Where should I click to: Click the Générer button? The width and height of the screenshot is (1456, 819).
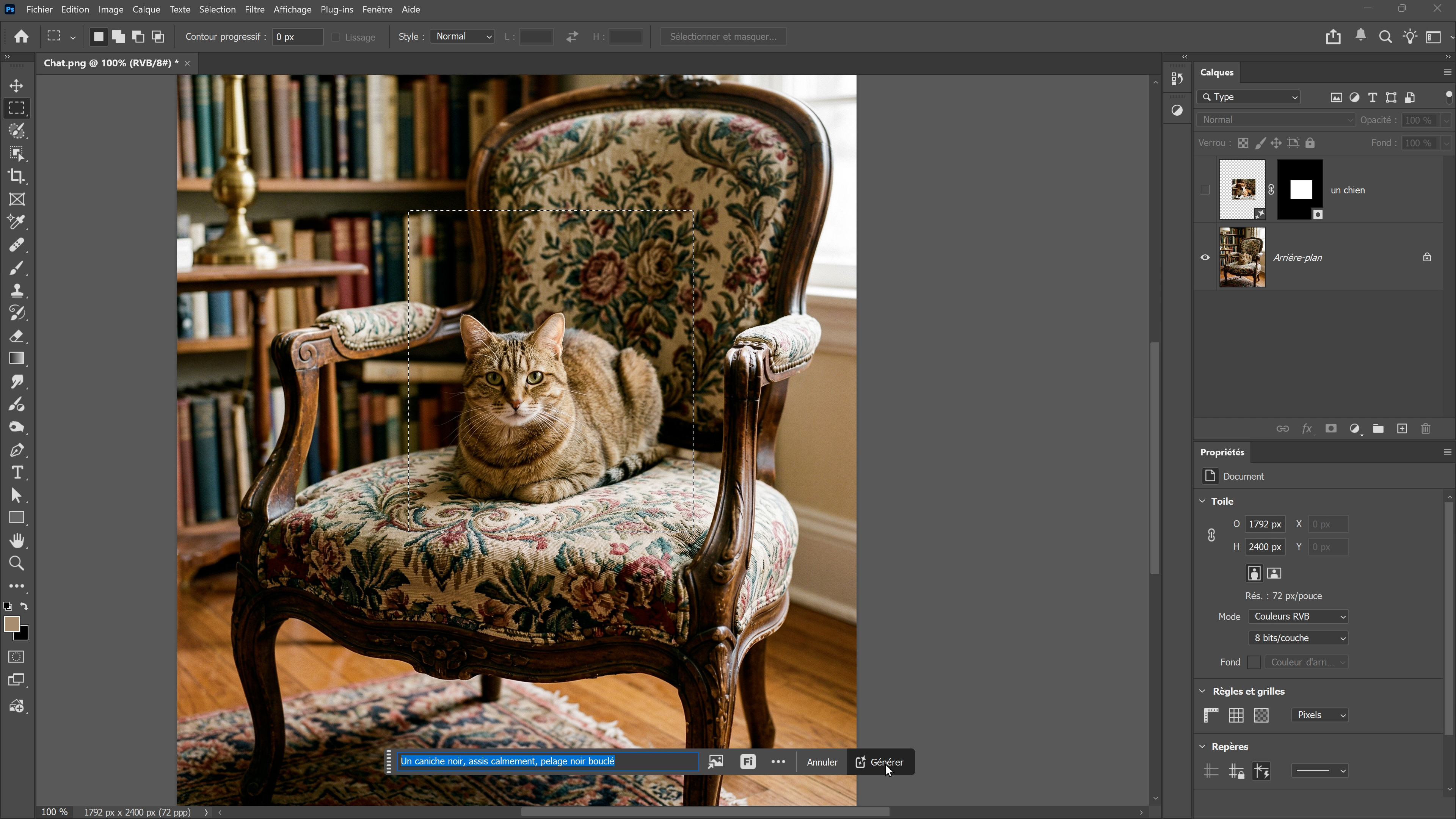click(880, 762)
